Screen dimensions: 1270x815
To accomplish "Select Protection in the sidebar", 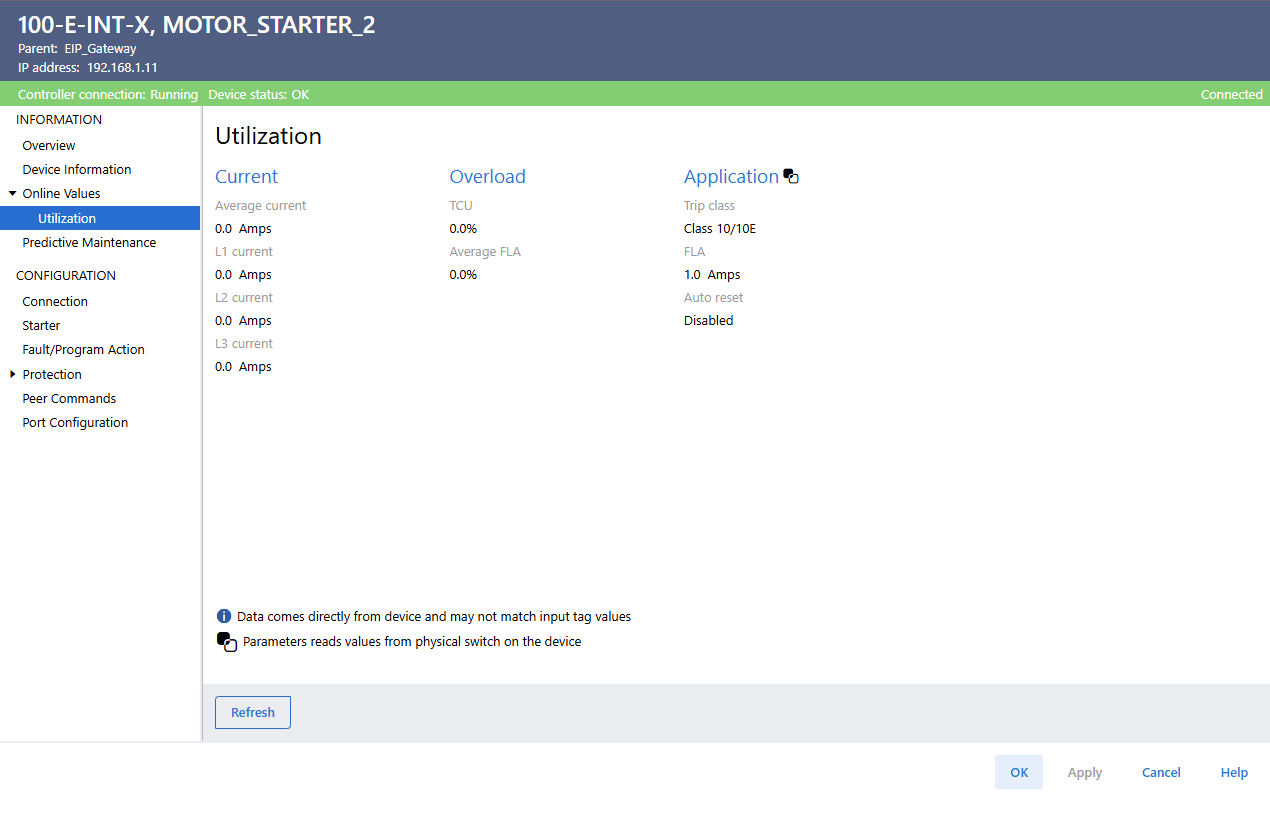I will (52, 374).
